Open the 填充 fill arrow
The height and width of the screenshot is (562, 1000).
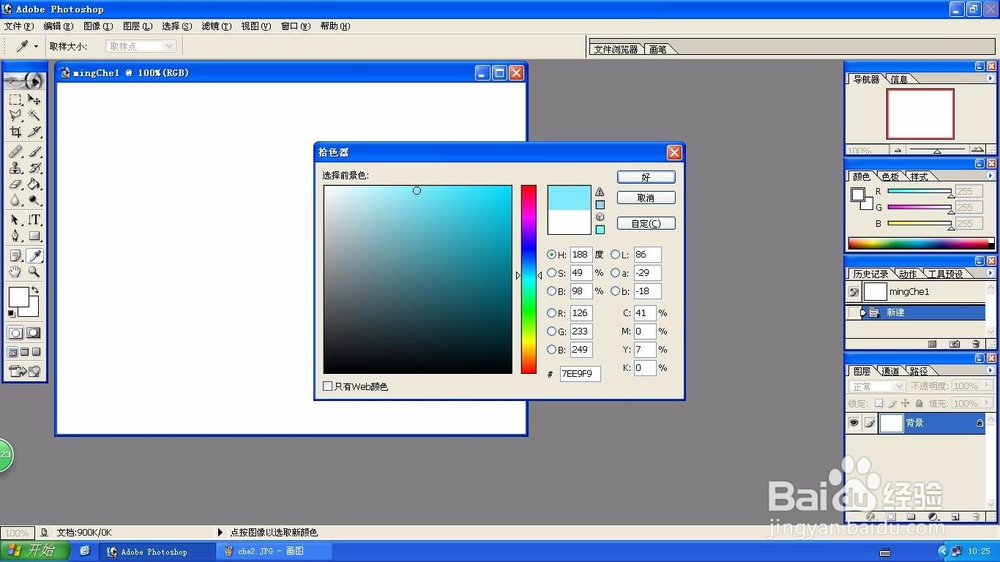coord(987,403)
